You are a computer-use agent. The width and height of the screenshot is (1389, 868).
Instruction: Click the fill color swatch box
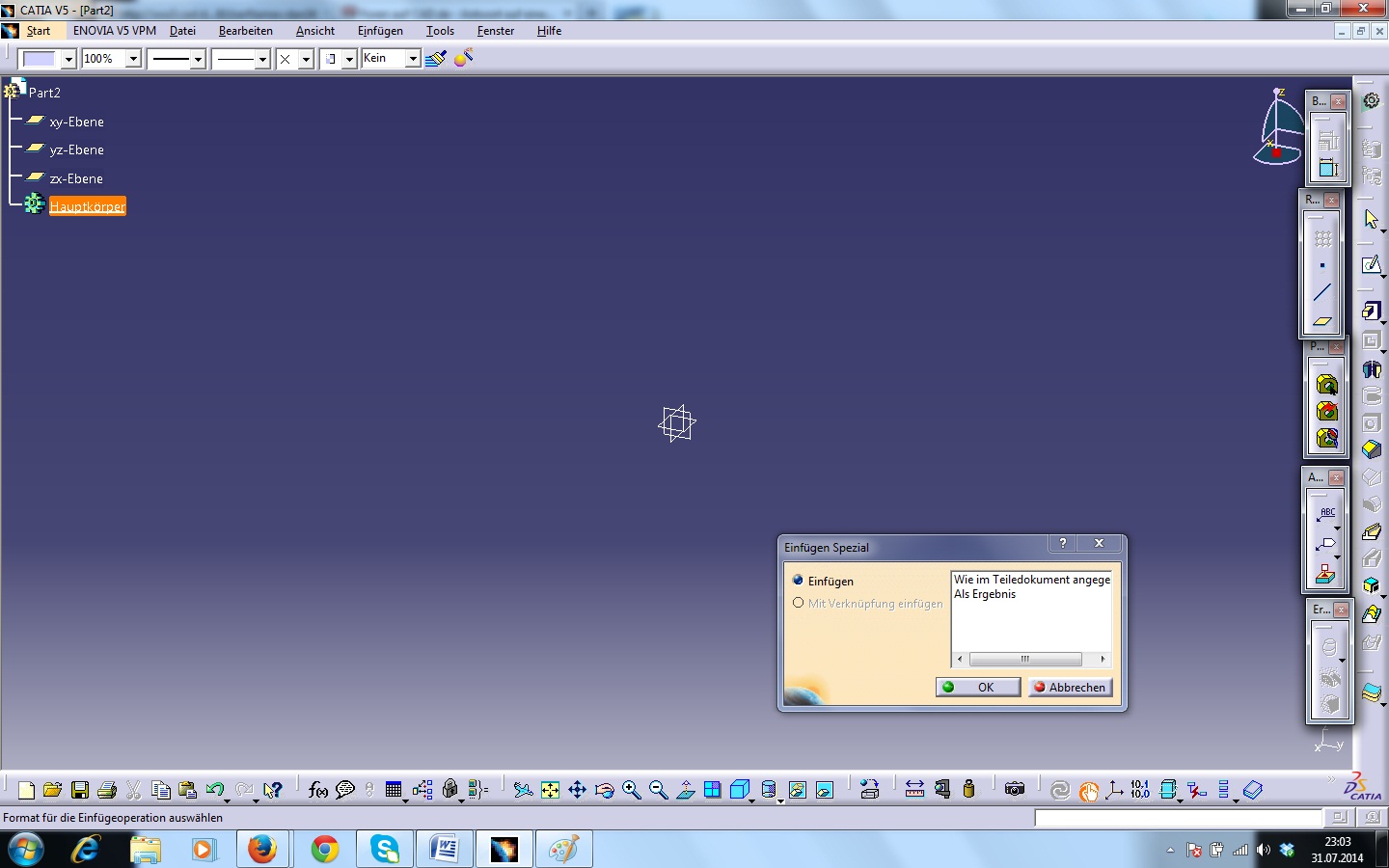click(39, 59)
